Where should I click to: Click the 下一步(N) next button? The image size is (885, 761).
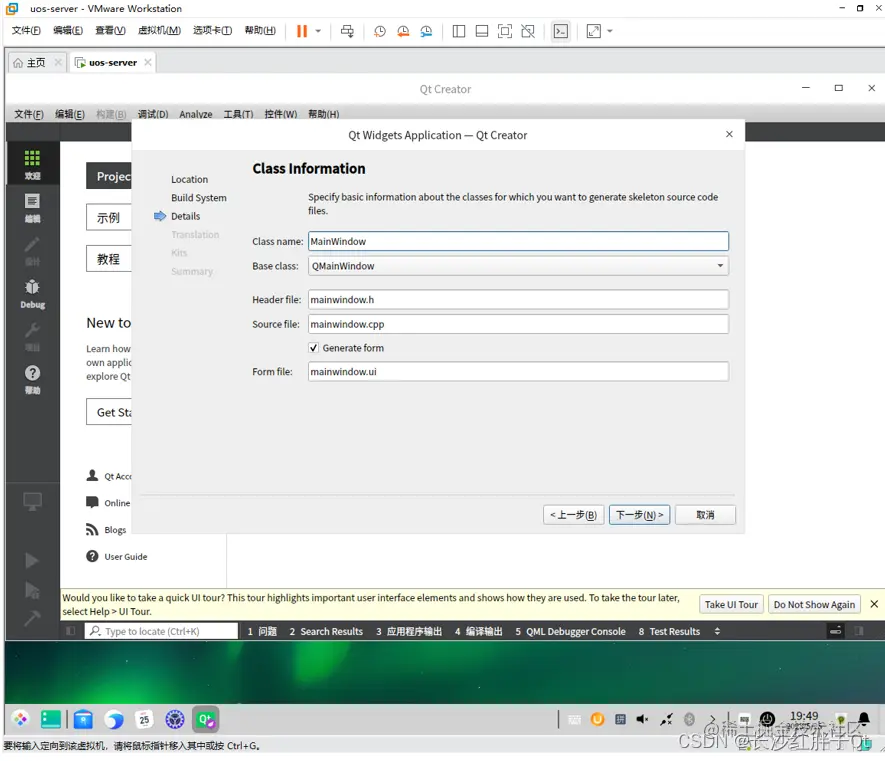click(639, 515)
